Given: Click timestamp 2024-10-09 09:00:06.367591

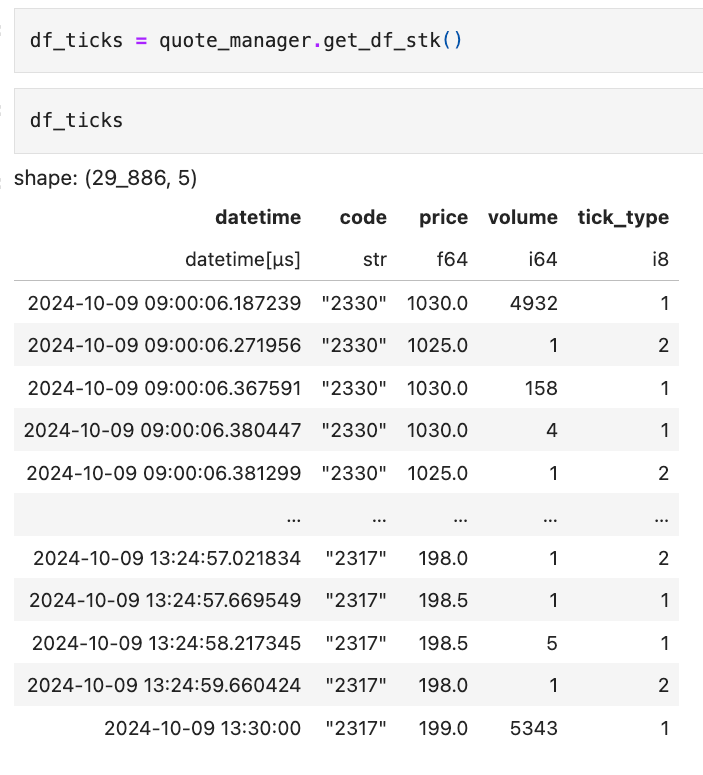Looking at the screenshot, I should tap(164, 388).
